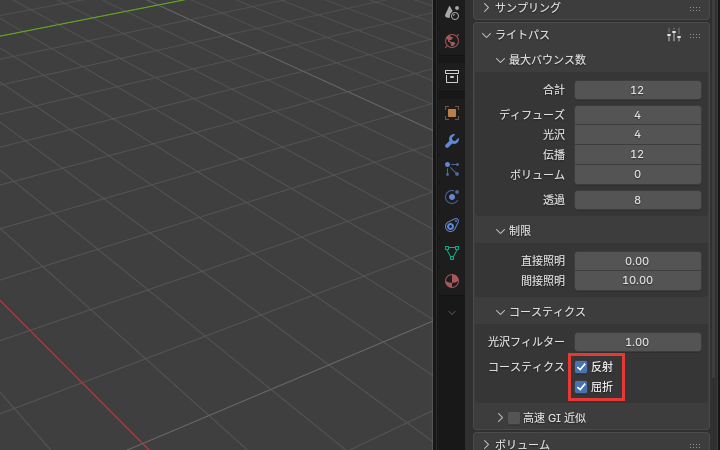
Task: Collapse the ライトパス panel
Action: point(486,35)
